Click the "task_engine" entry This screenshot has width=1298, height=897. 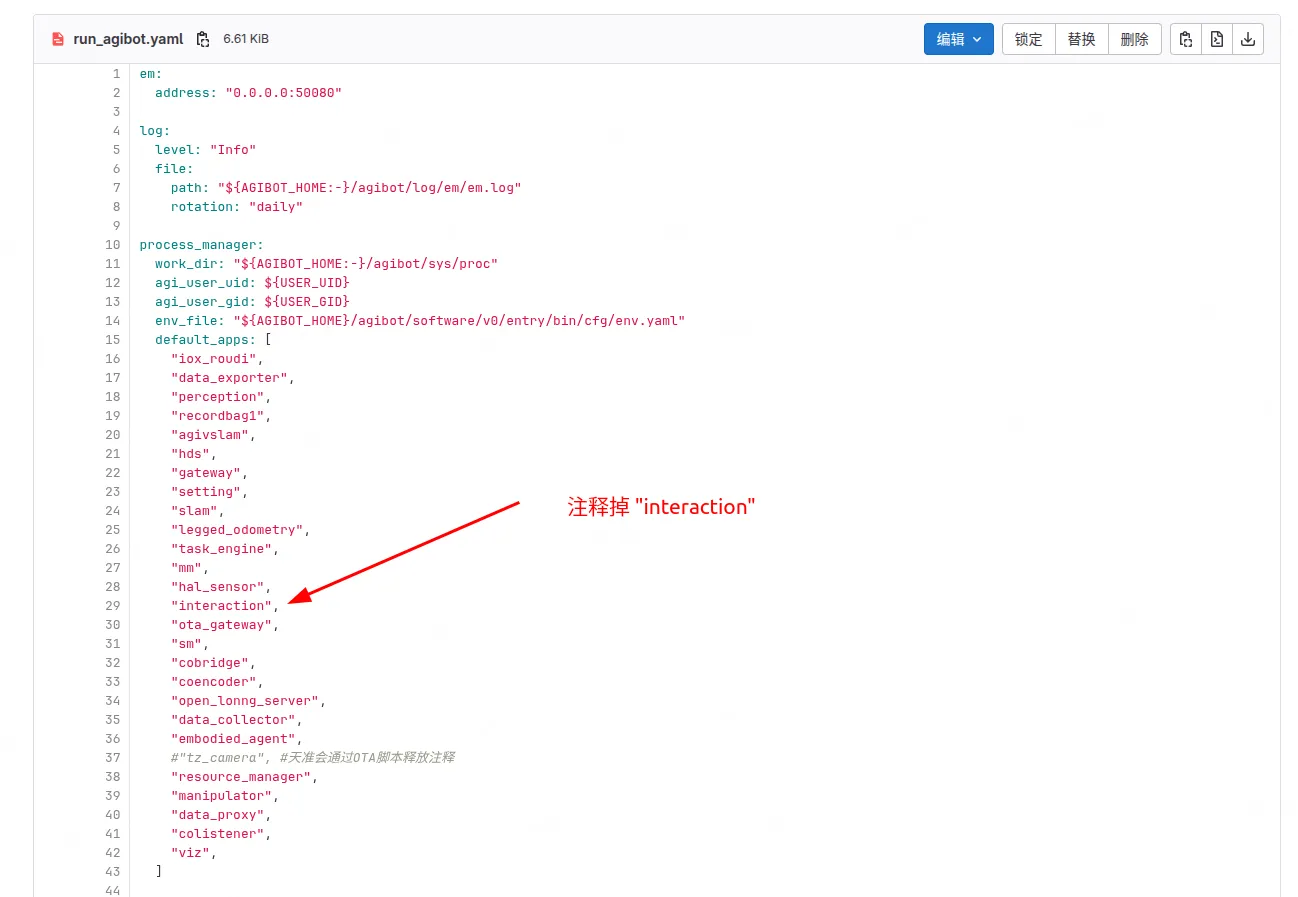coord(220,548)
